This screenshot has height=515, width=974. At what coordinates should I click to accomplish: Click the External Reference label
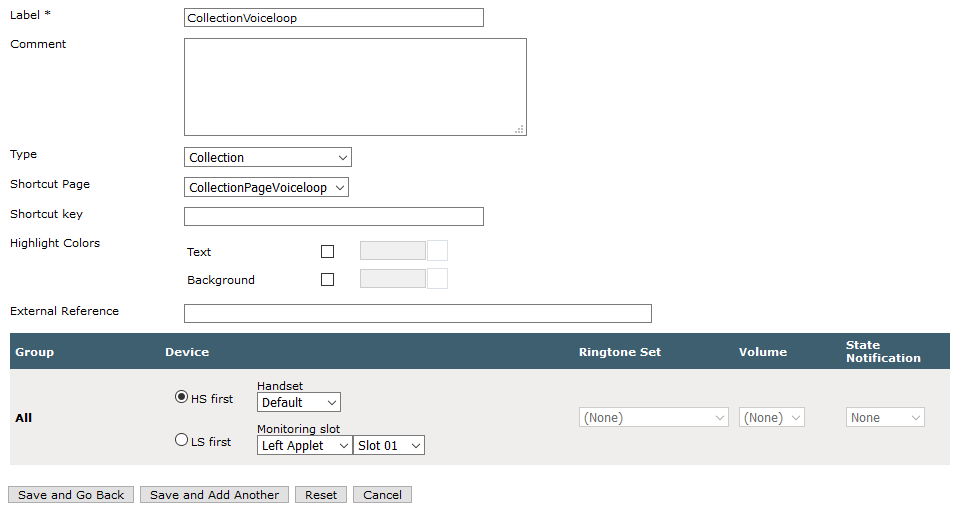click(x=64, y=311)
